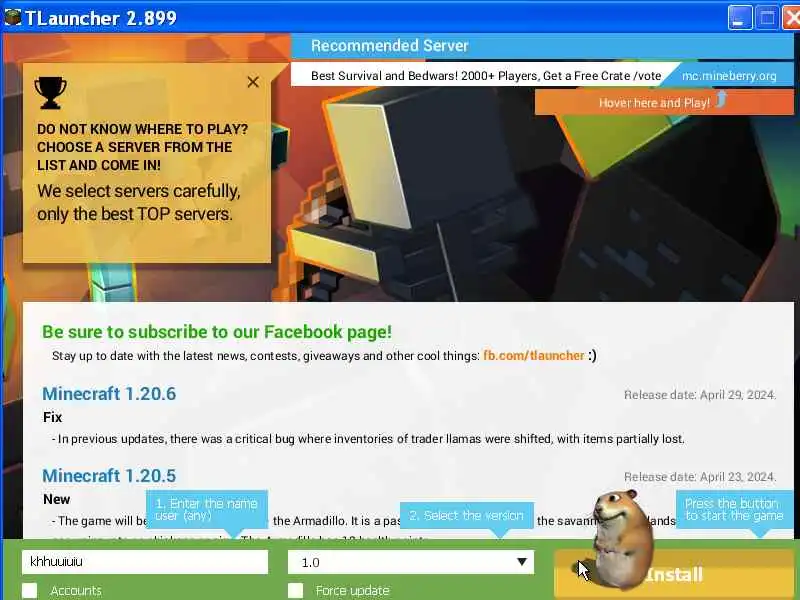Click the Install button
Image resolution: width=800 pixels, height=600 pixels.
click(x=673, y=574)
